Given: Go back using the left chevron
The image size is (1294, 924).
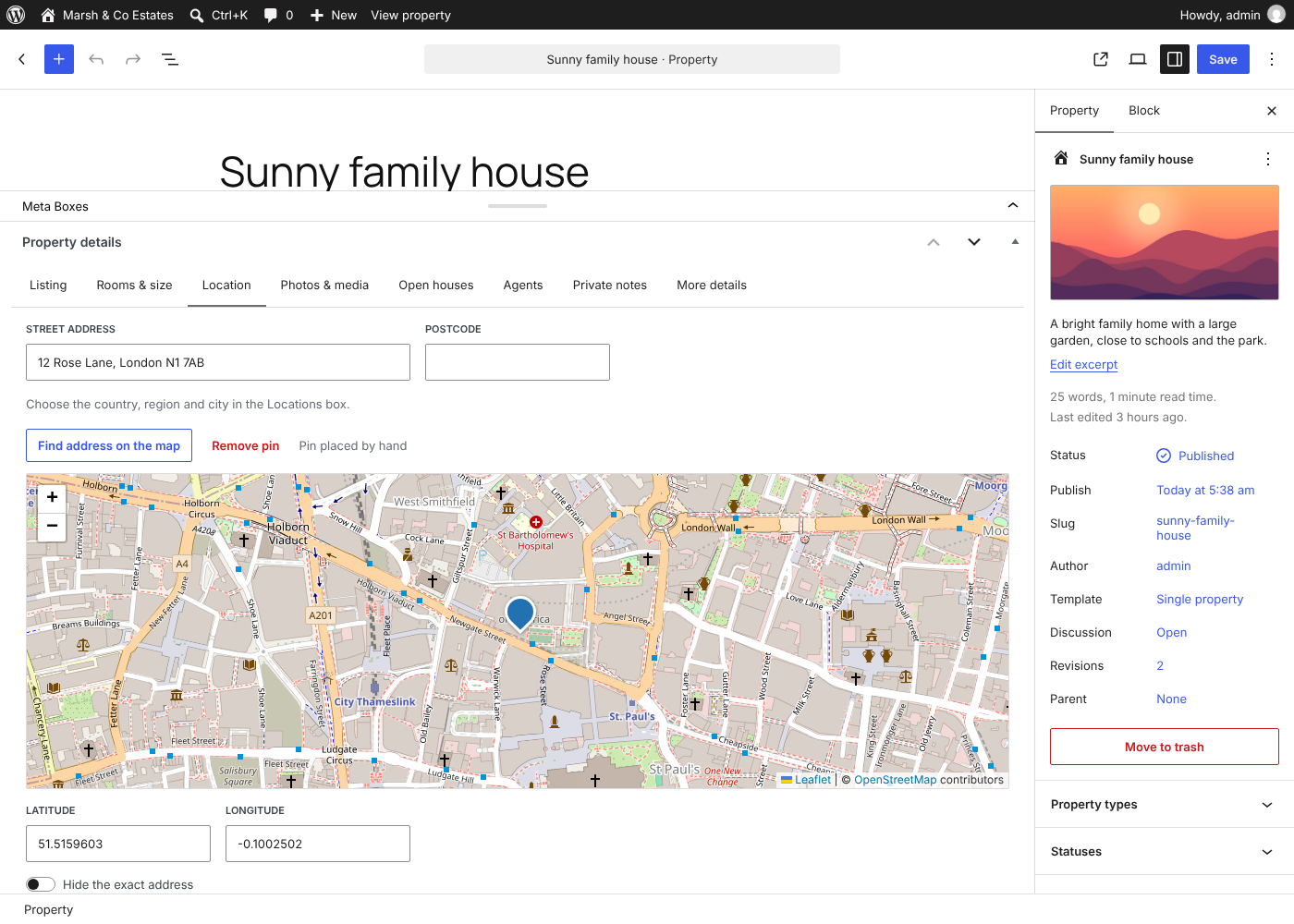Looking at the screenshot, I should [x=22, y=59].
